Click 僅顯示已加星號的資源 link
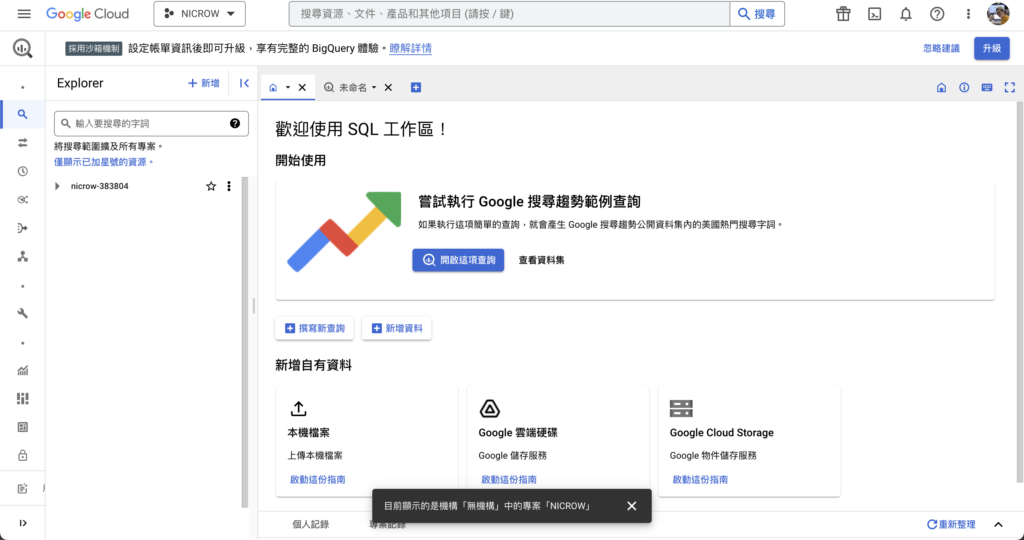1024x540 pixels. (104, 162)
